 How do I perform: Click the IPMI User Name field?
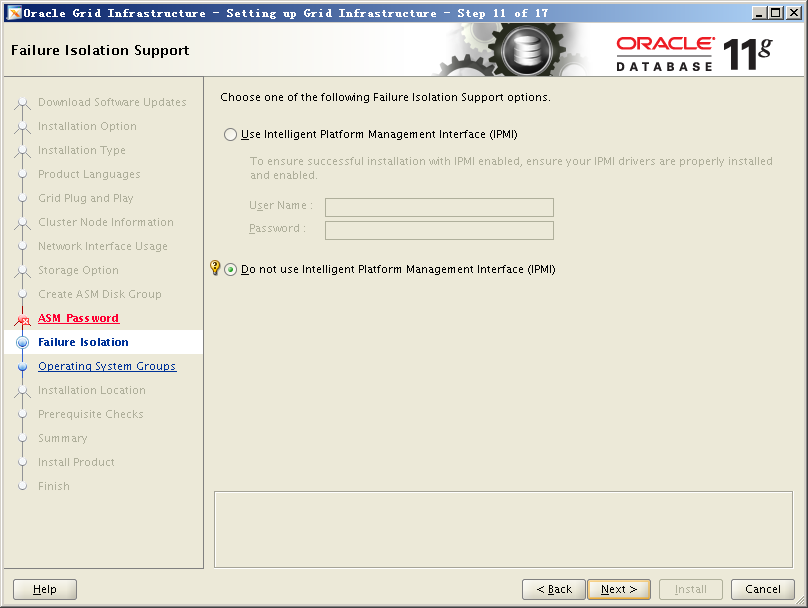[x=439, y=207]
